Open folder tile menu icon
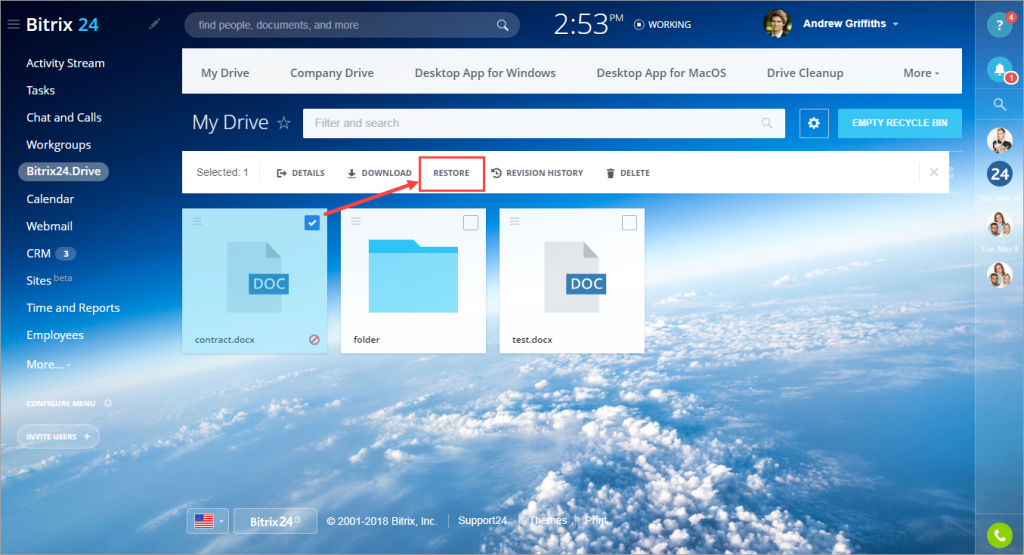1024x555 pixels. tap(356, 221)
